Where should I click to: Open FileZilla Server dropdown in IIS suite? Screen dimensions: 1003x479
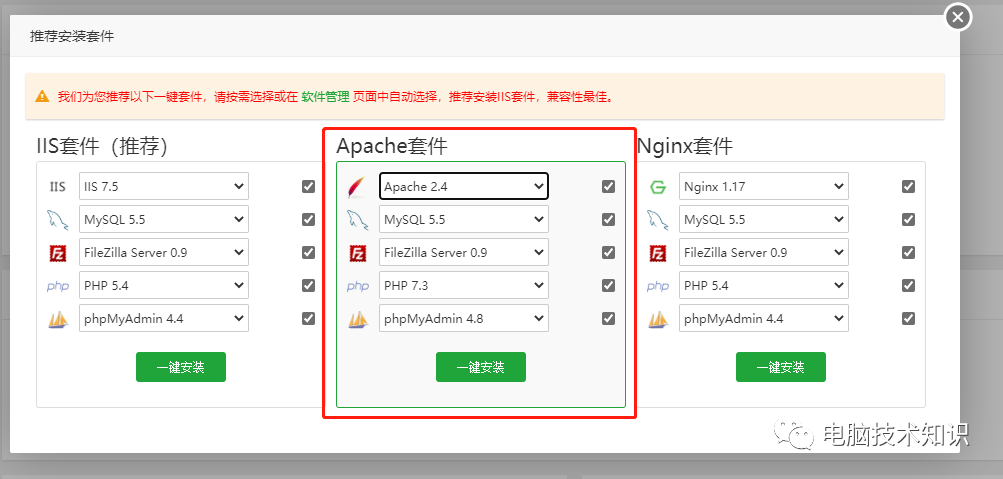tap(164, 252)
